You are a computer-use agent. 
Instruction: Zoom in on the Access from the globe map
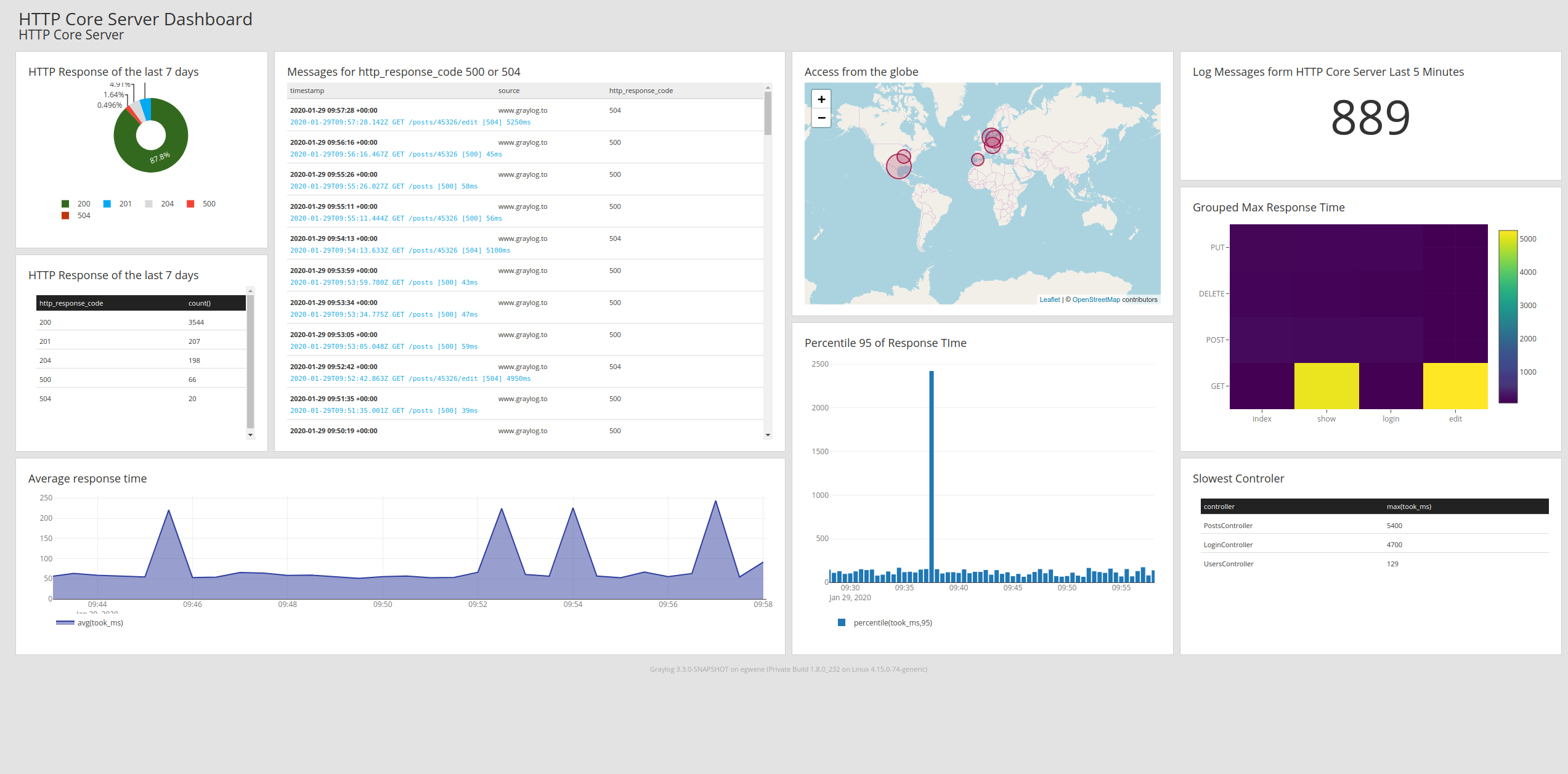[x=821, y=99]
